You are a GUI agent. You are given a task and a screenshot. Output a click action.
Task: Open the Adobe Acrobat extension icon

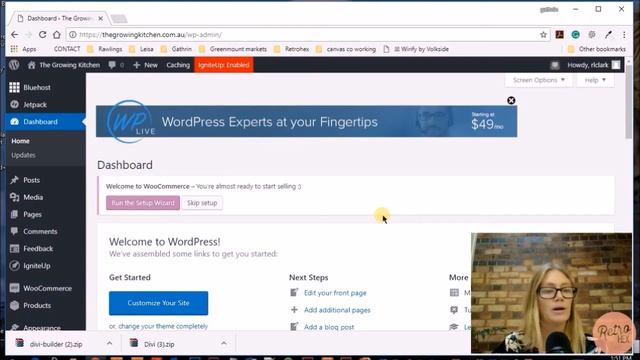[x=560, y=35]
